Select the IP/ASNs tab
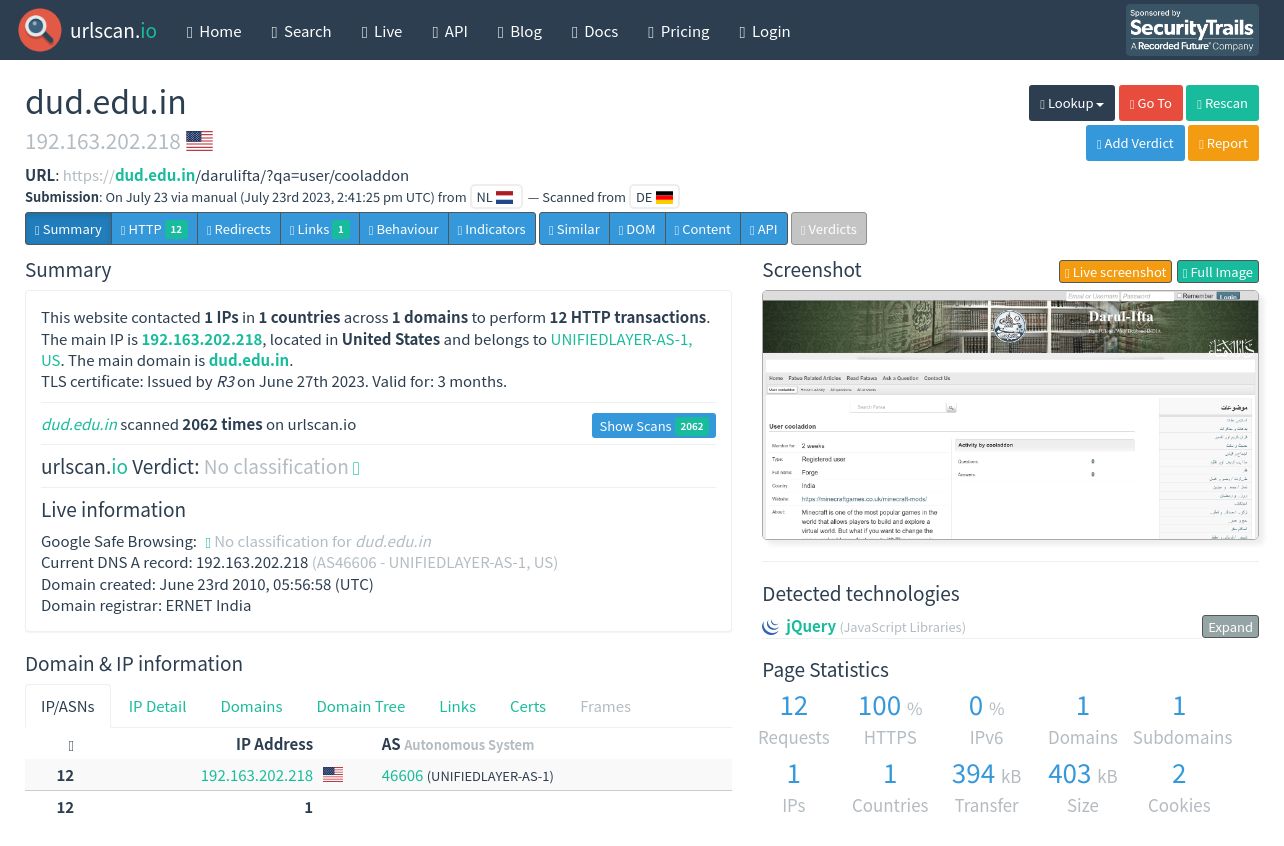This screenshot has height=846, width=1284. (68, 706)
